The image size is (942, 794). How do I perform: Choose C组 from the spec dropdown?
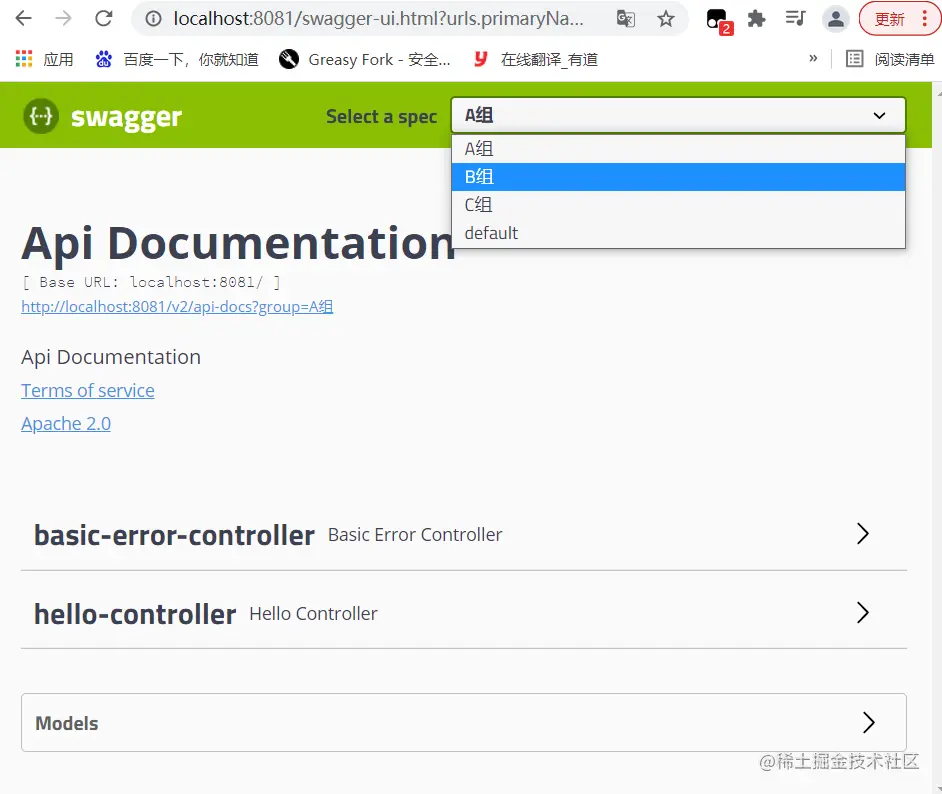pos(678,205)
